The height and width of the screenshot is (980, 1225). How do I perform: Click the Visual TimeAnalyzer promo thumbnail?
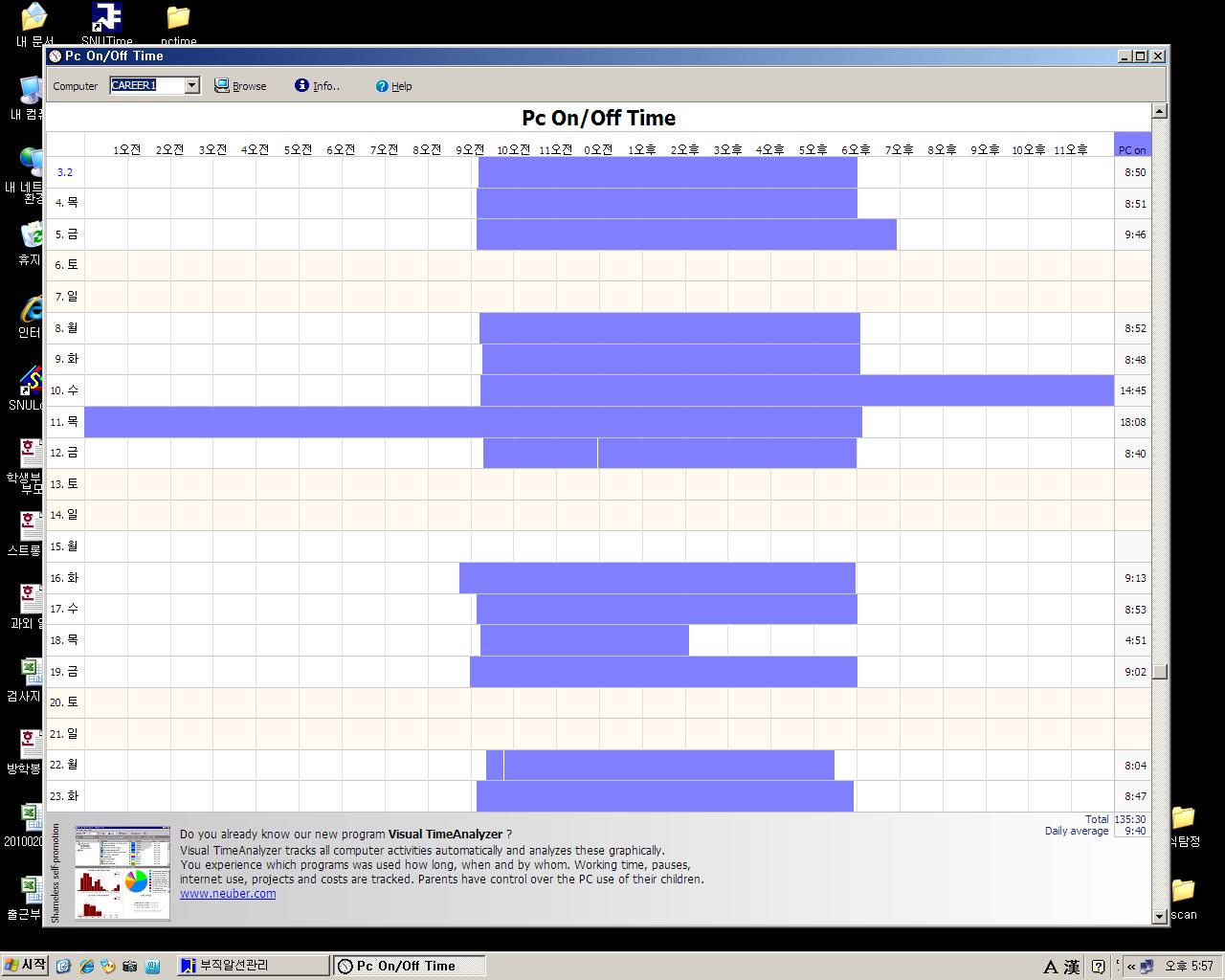[122, 873]
